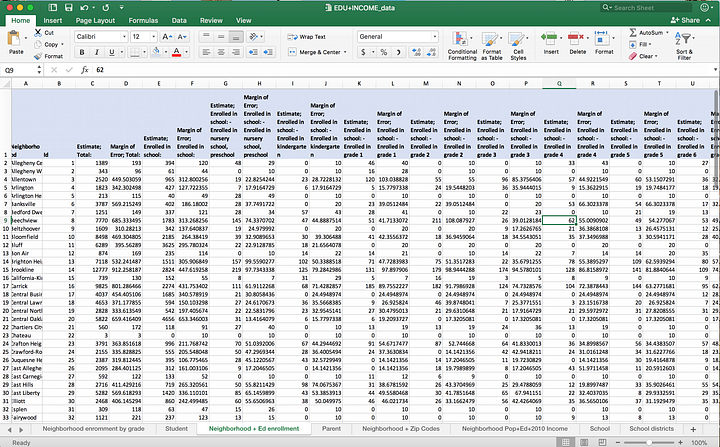Click the increase decimal places icon

[x=416, y=52]
